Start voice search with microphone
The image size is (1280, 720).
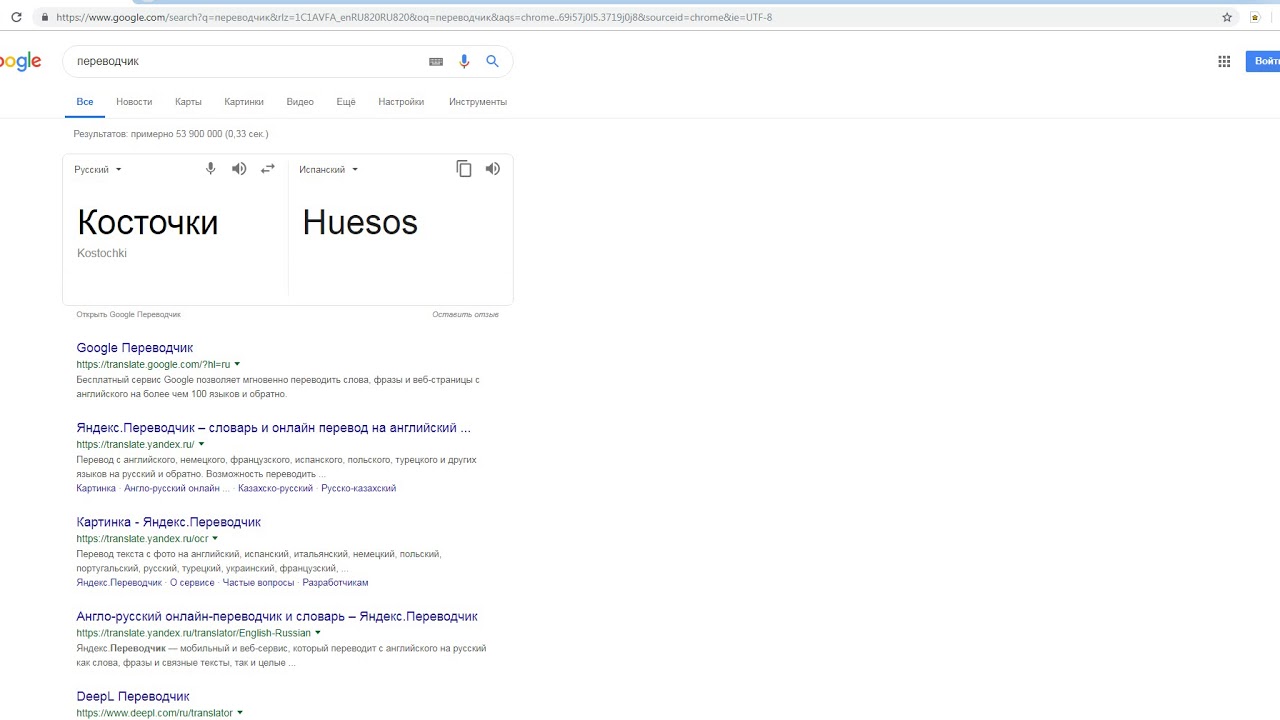coord(464,61)
